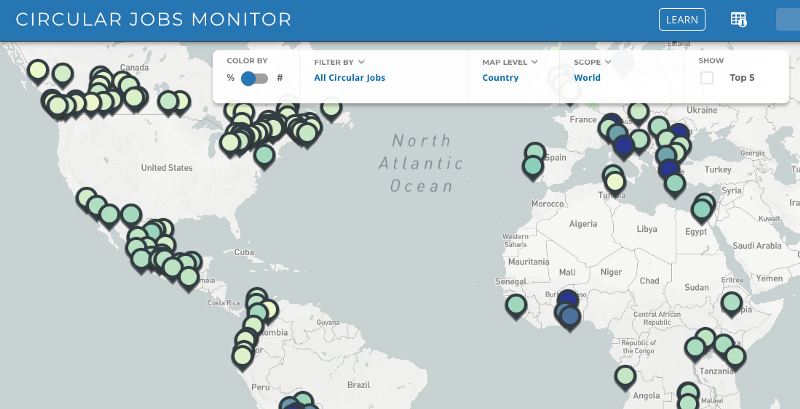Click the map pin above Angola
Screen dimensions: 800x409
[x=625, y=376]
